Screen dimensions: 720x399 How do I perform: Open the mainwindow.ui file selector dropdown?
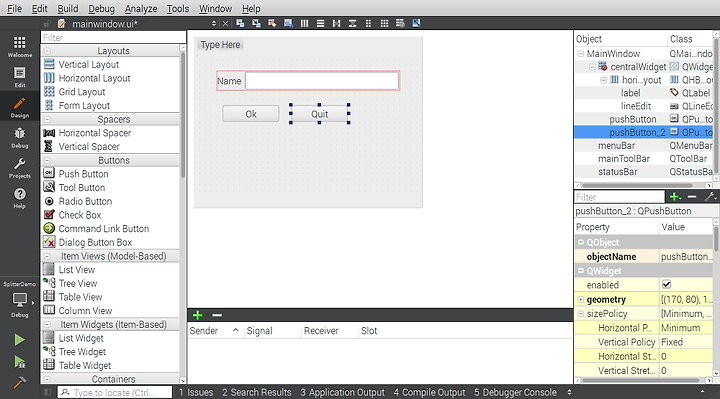pyautogui.click(x=214, y=24)
